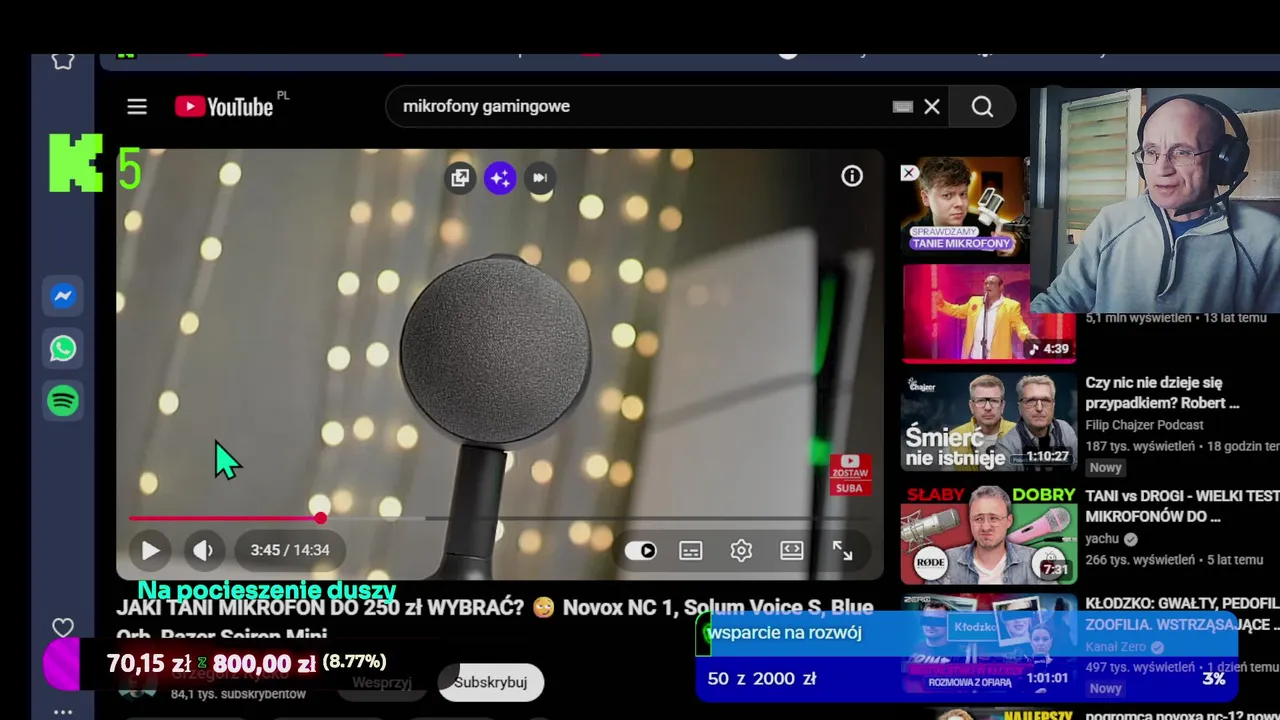Image resolution: width=1280 pixels, height=720 pixels.
Task: Open the 'KŁODZKO' video title
Action: pyautogui.click(x=1182, y=614)
